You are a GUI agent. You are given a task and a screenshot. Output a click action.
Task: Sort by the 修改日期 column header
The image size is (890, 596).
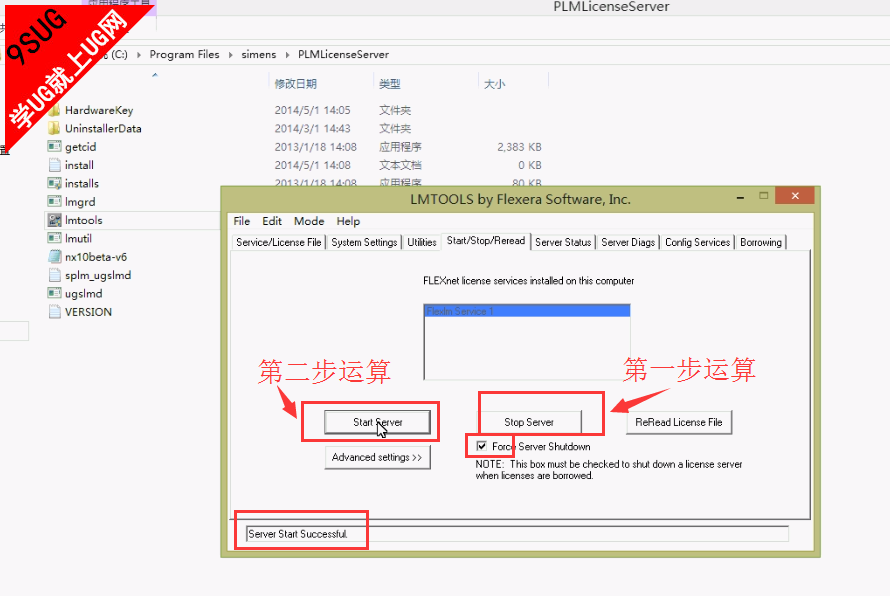296,84
